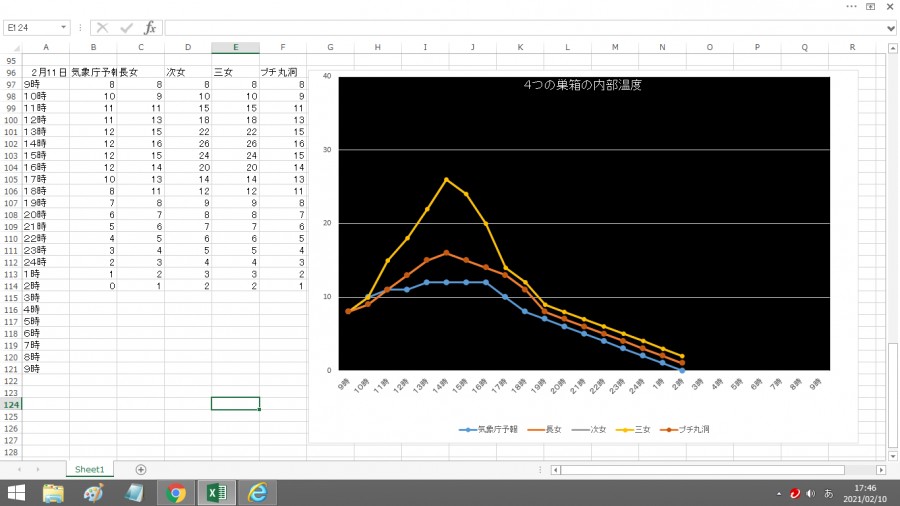This screenshot has width=900, height=506.
Task: Click the chart title 4つの巣箱の内部温度
Action: point(582,86)
